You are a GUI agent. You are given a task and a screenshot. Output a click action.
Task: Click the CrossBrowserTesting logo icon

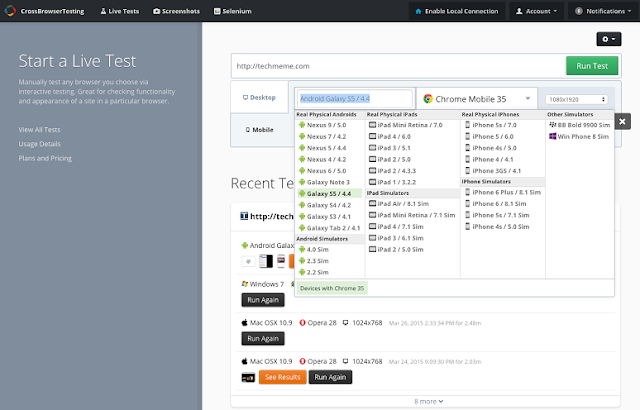point(10,11)
